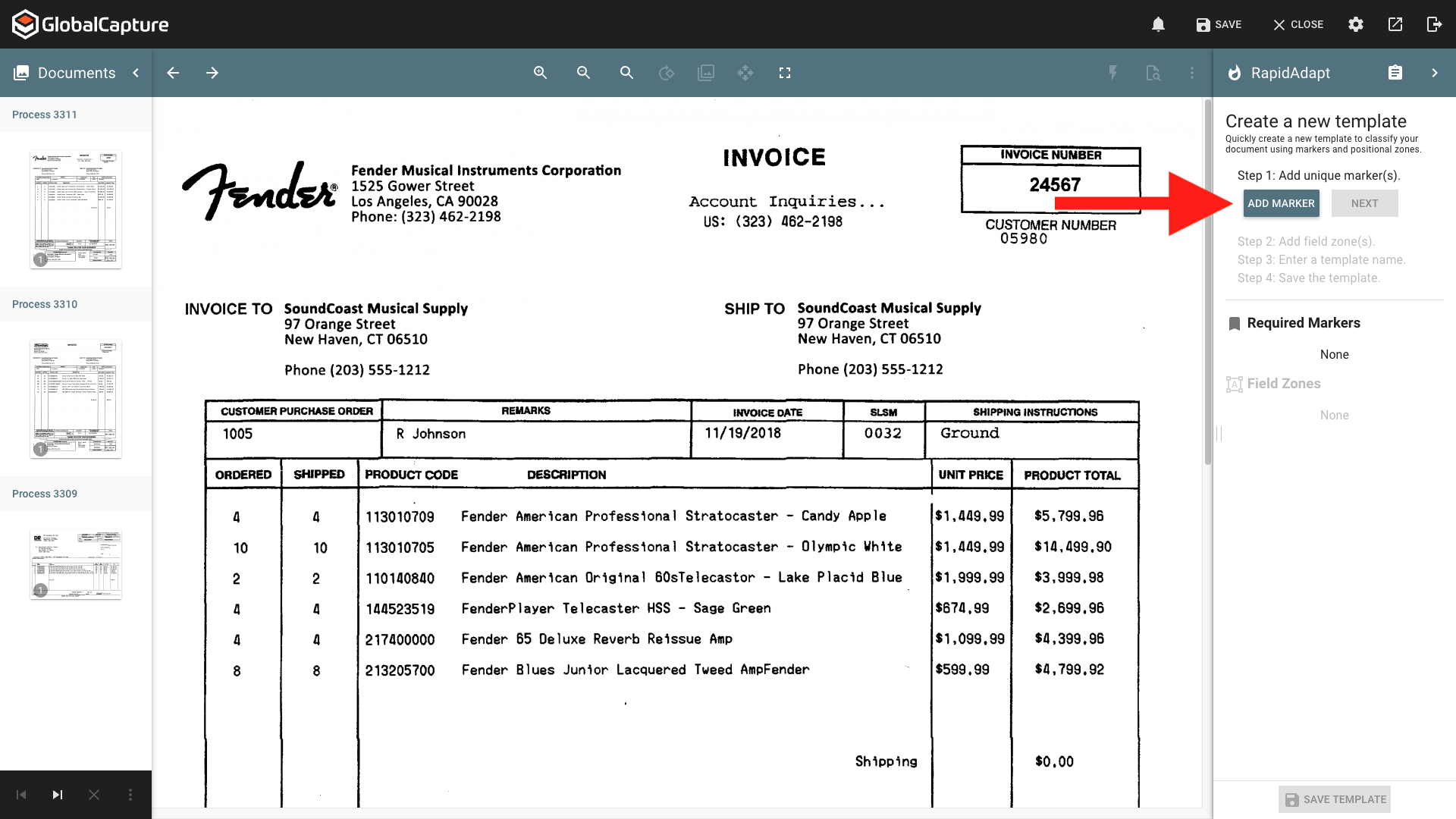Go to the previous page arrow
Screen dimensions: 1456x819
pos(173,73)
